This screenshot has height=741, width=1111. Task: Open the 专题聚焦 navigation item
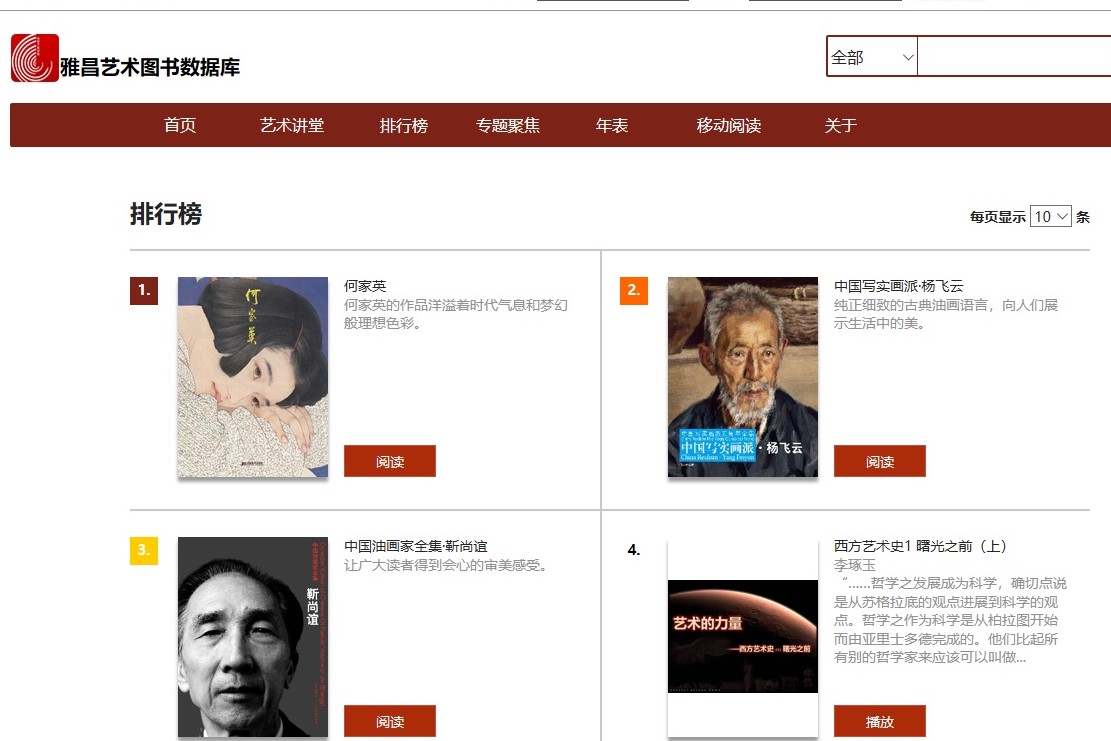pyautogui.click(x=508, y=125)
